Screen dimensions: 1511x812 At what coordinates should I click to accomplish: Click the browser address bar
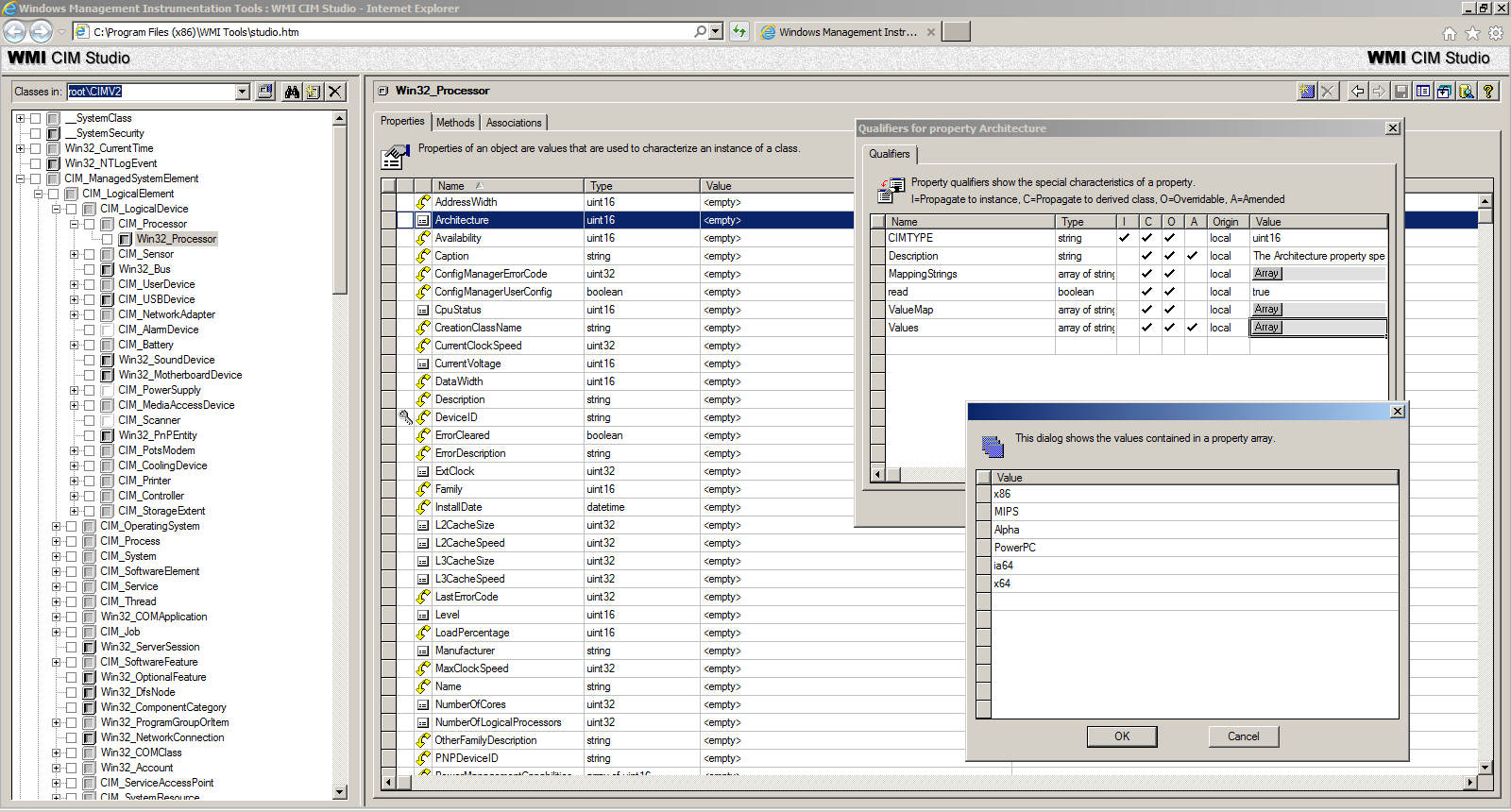392,32
